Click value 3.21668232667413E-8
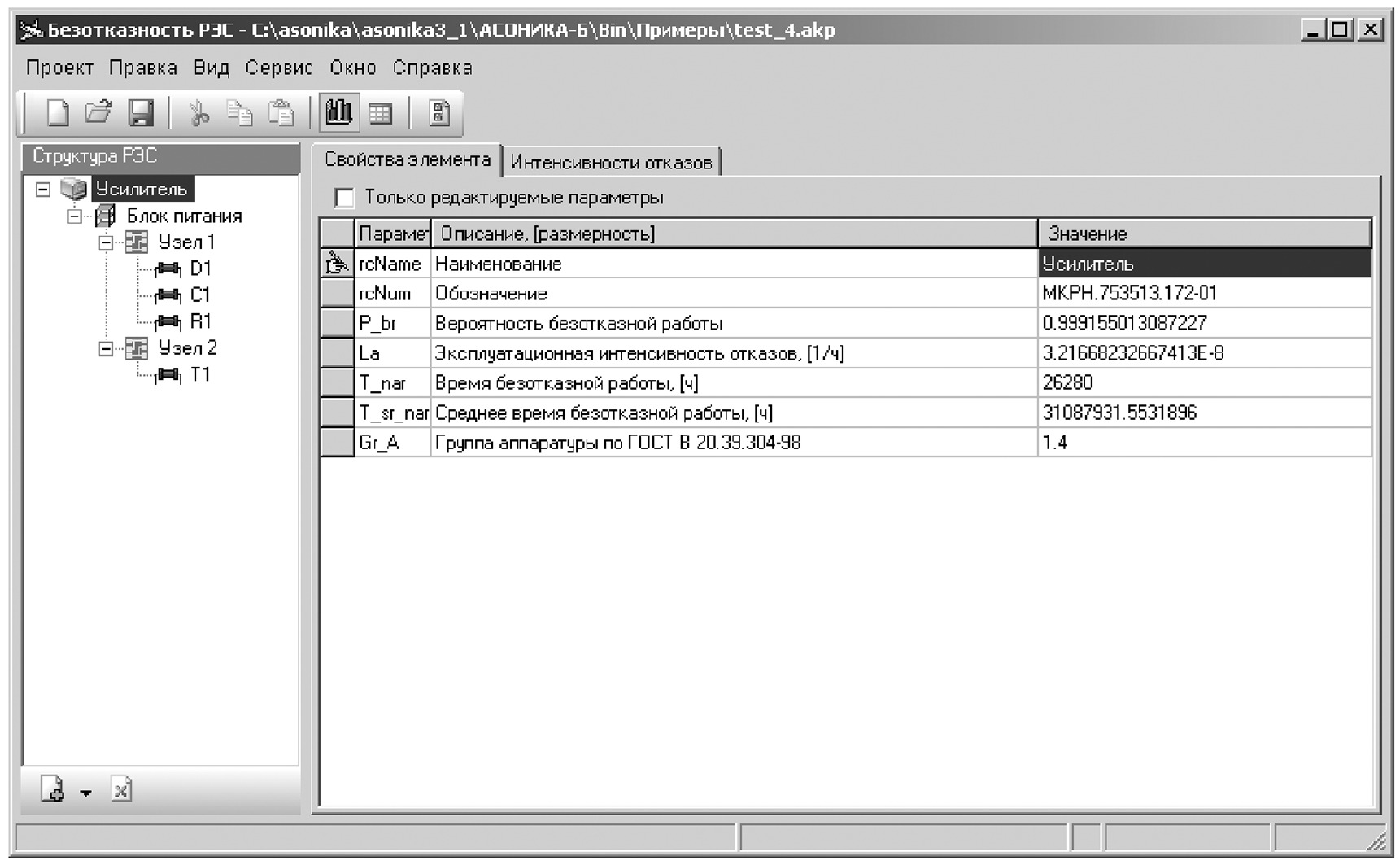 pos(1206,353)
